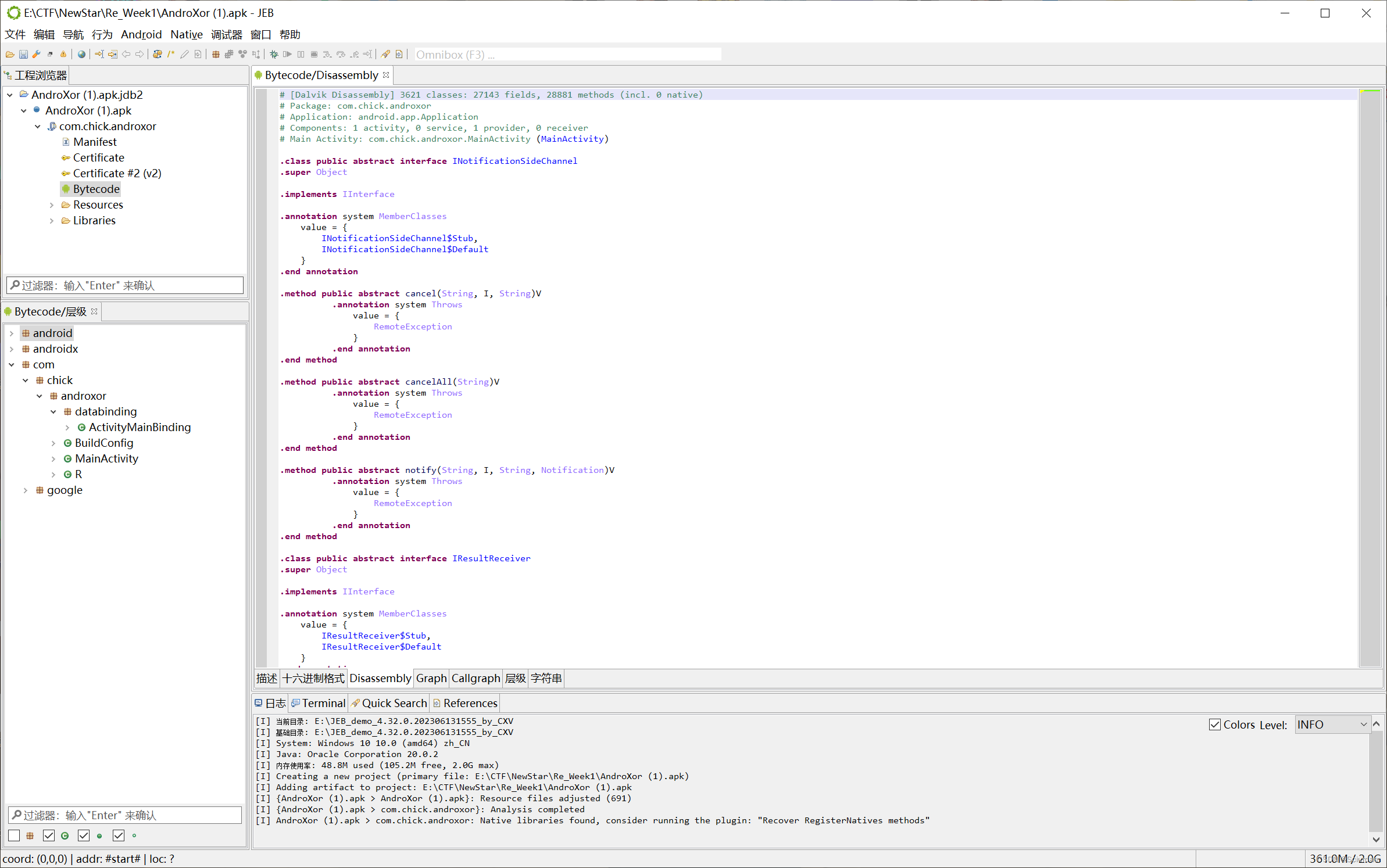This screenshot has width=1387, height=868.
Task: Click the debugger stop square icon
Action: [314, 55]
